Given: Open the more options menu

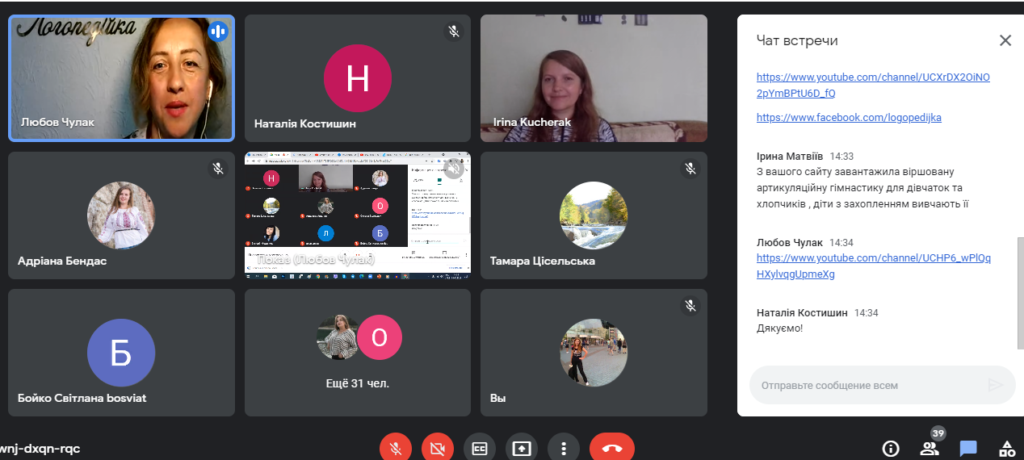Looking at the screenshot, I should click(564, 449).
